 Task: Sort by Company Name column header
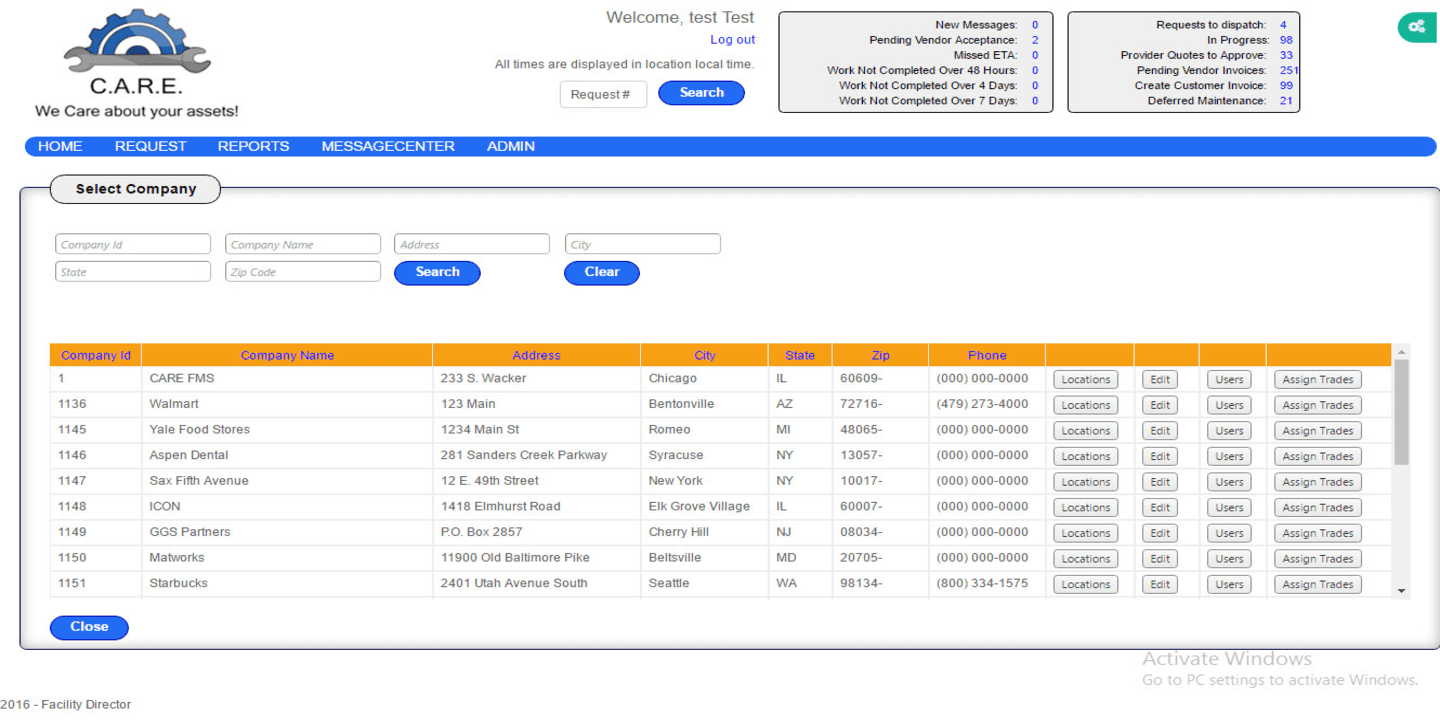[287, 355]
